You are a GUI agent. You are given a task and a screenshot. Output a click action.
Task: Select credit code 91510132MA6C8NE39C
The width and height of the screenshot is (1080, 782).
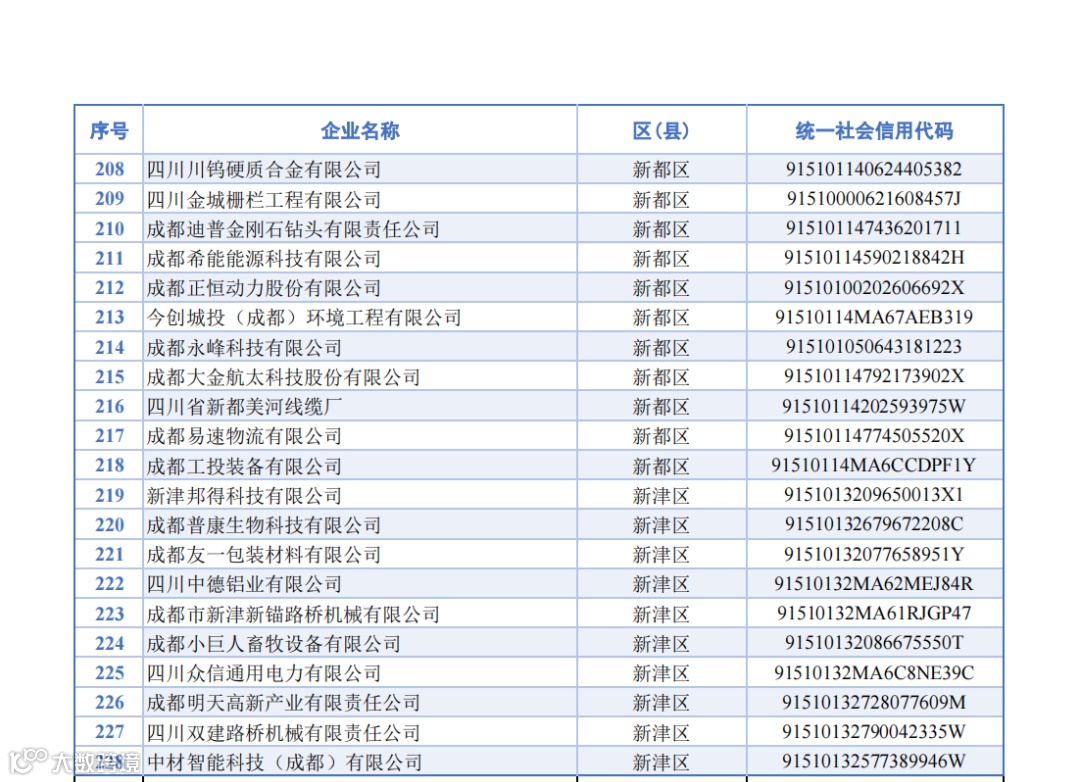click(x=874, y=672)
